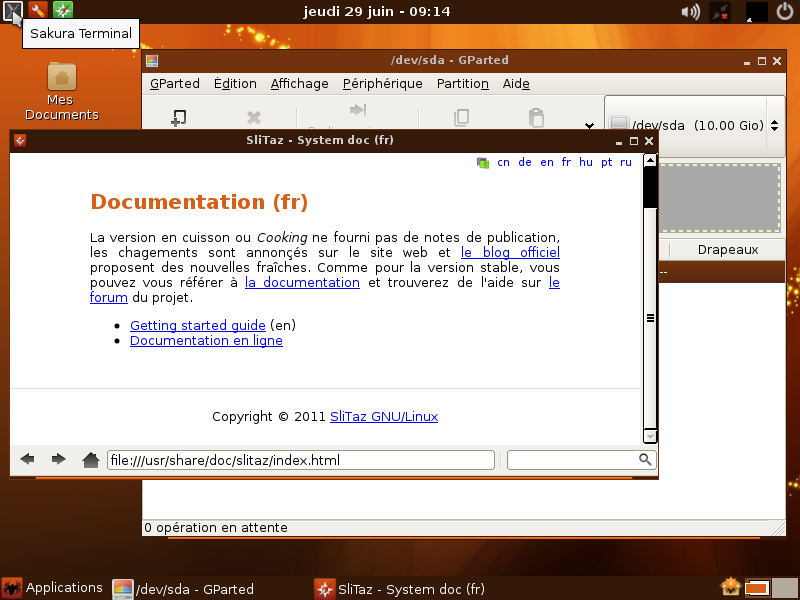This screenshot has height=600, width=800.
Task: Click the volume speaker tray icon
Action: pos(690,11)
